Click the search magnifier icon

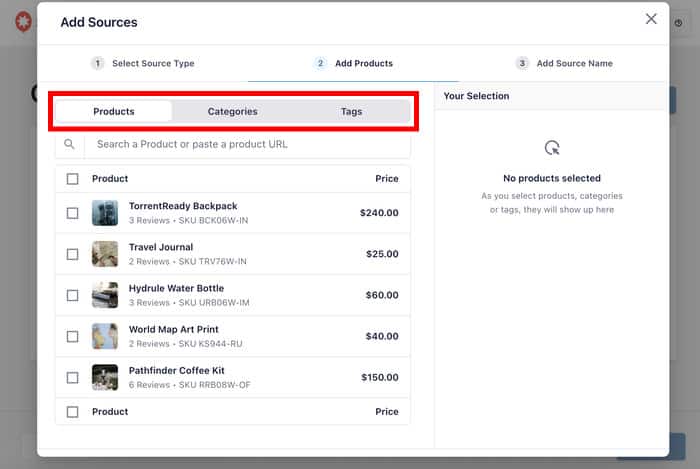[x=69, y=144]
